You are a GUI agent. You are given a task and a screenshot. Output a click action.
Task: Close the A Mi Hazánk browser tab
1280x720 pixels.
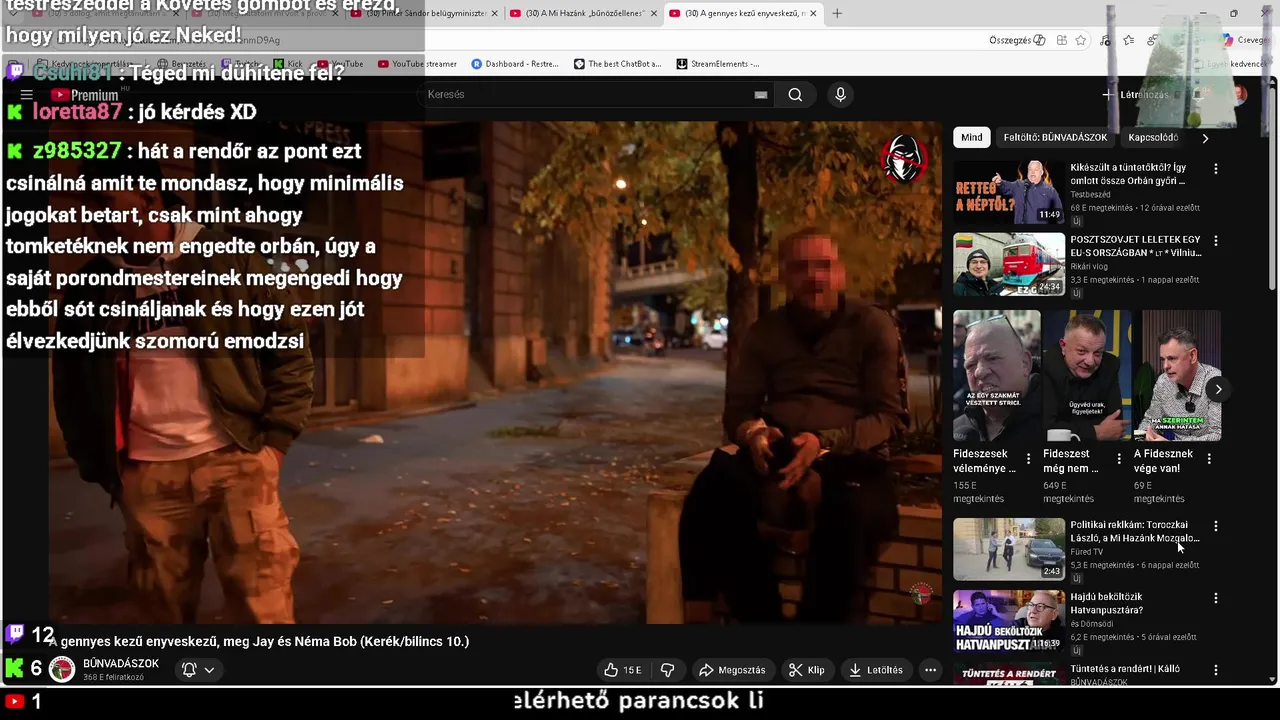point(654,13)
